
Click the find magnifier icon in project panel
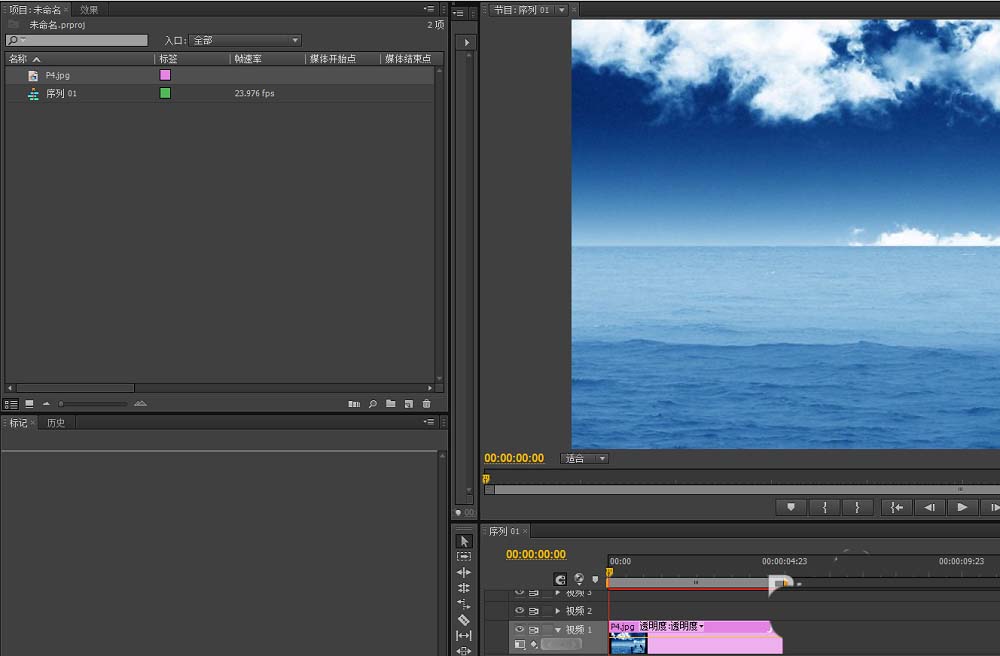(x=373, y=404)
